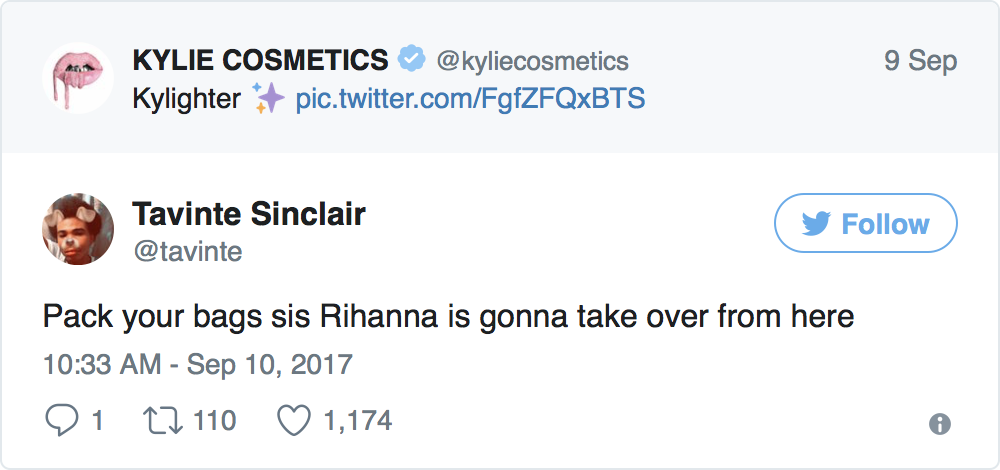Open the @tavinte handle

tap(187, 250)
